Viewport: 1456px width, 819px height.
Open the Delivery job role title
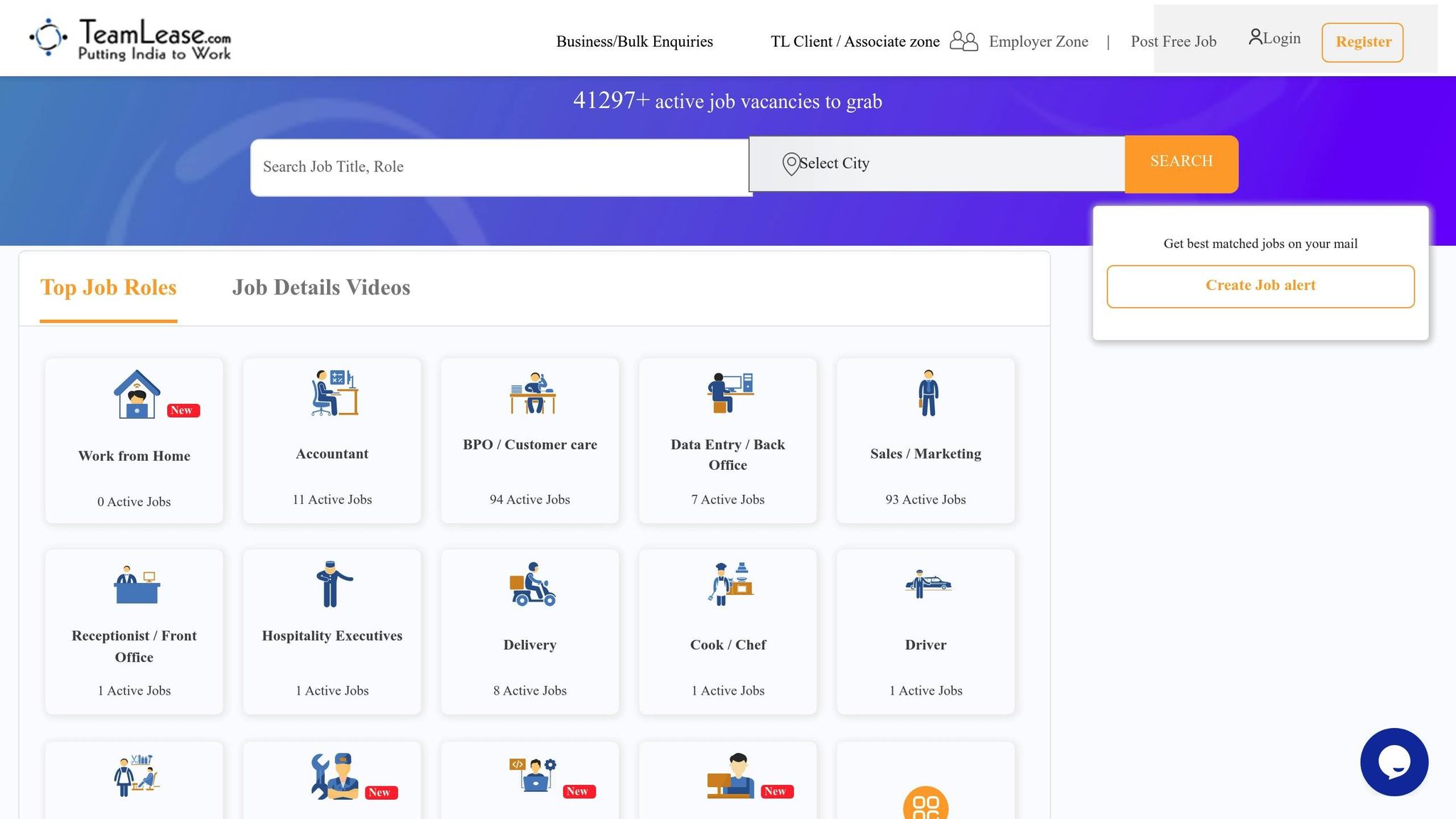[x=530, y=645]
